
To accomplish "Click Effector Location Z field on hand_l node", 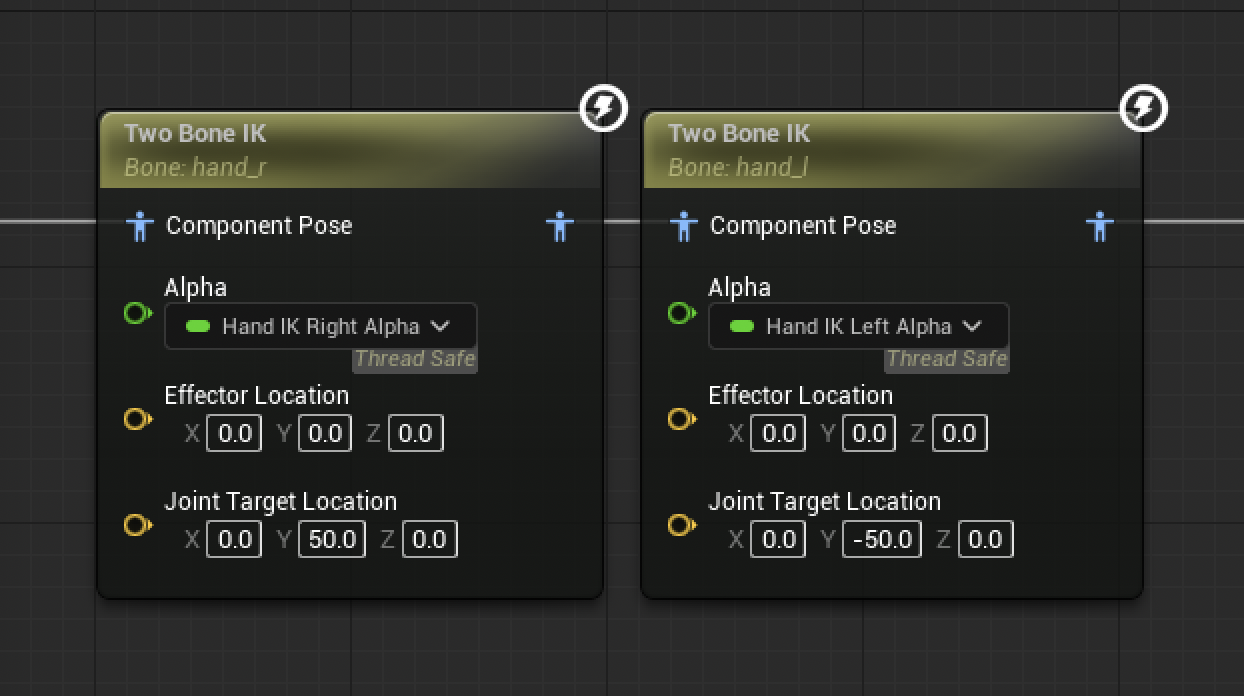I will [960, 434].
